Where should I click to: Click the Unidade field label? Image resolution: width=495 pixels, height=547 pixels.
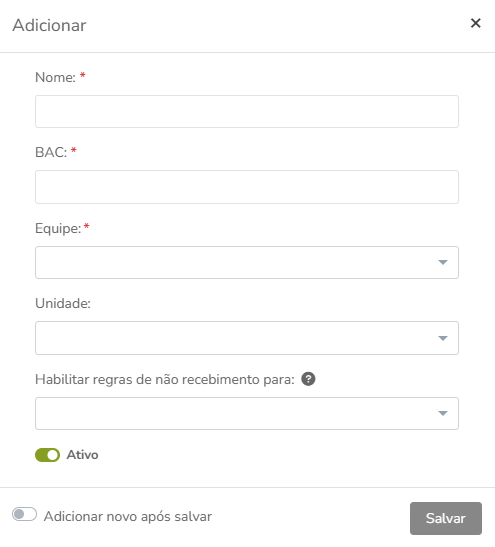click(x=63, y=304)
